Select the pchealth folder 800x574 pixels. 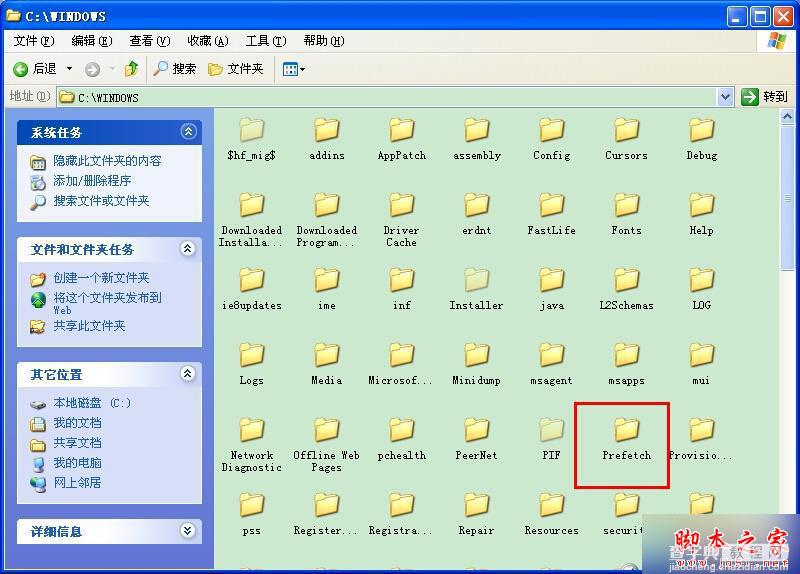tap(402, 439)
